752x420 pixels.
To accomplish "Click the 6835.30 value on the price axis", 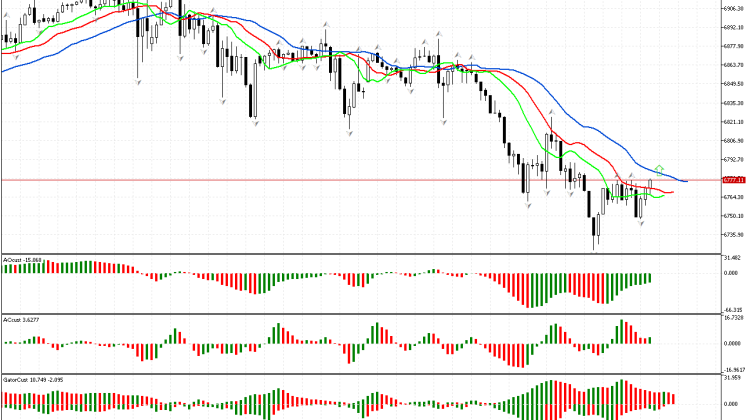I will click(x=735, y=102).
